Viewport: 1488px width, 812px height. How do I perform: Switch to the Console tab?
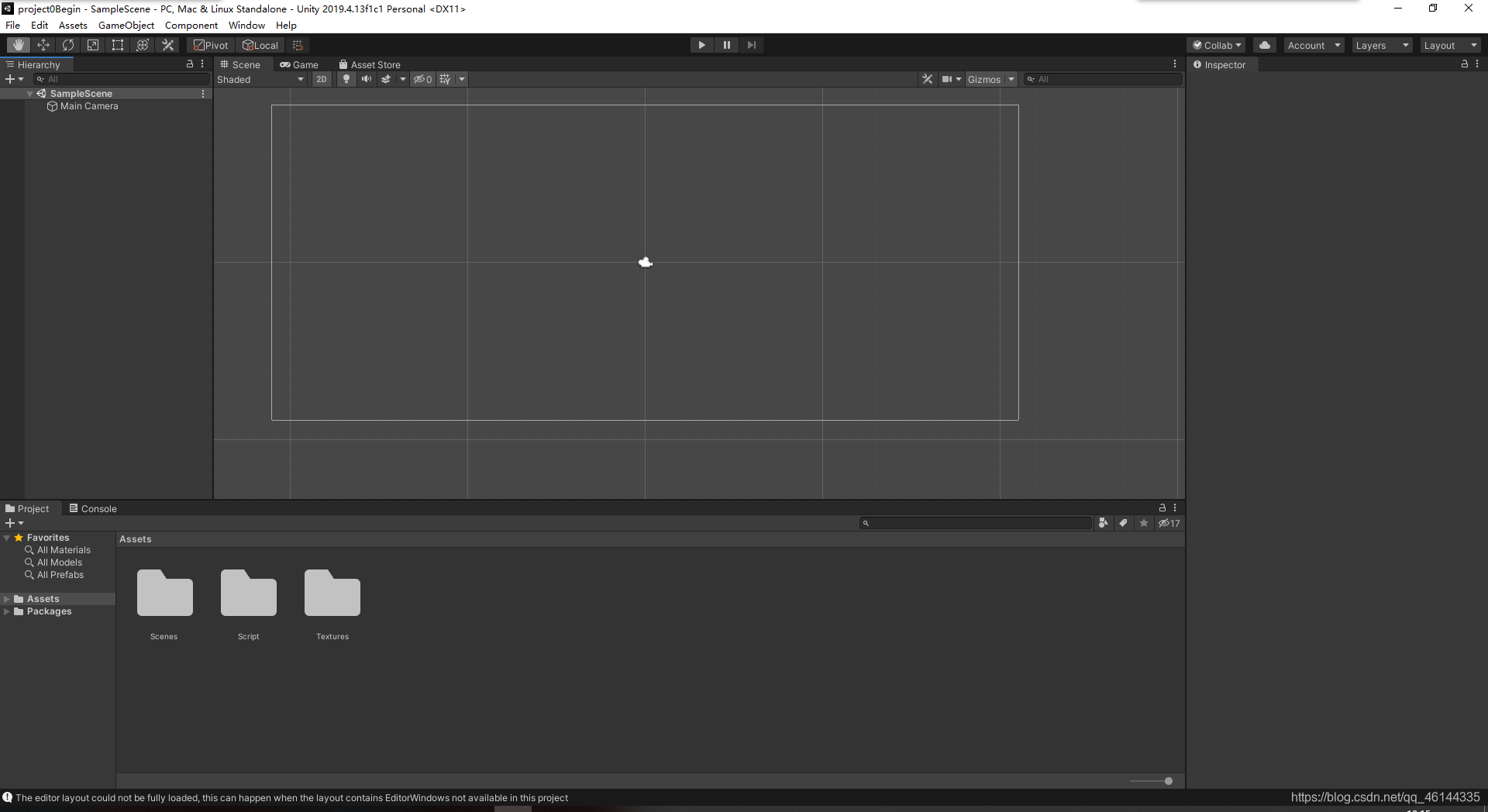pos(93,508)
